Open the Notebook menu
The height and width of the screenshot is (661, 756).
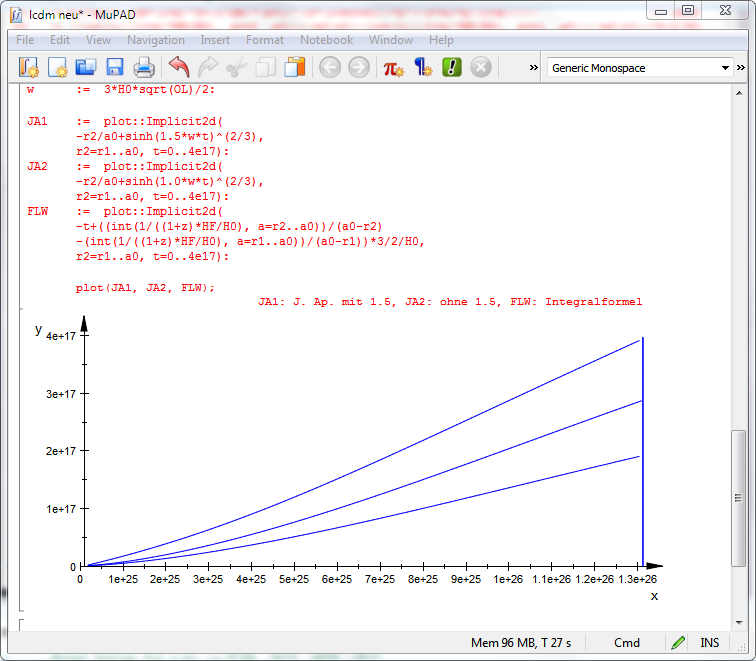click(326, 40)
